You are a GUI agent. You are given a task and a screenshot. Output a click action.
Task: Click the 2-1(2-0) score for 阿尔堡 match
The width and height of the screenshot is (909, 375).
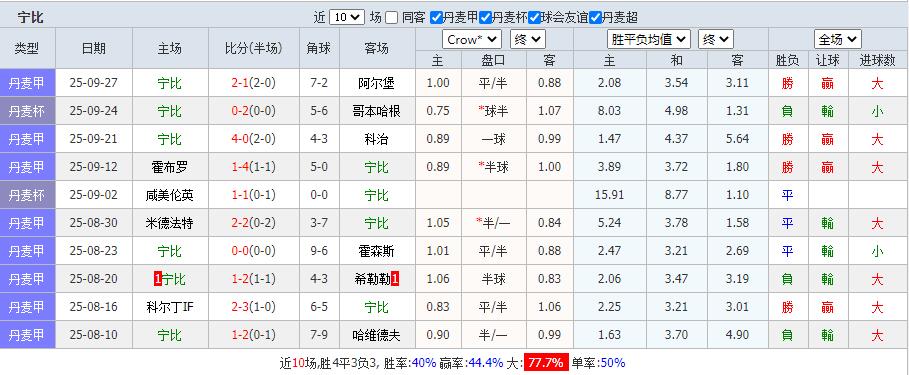[254, 83]
